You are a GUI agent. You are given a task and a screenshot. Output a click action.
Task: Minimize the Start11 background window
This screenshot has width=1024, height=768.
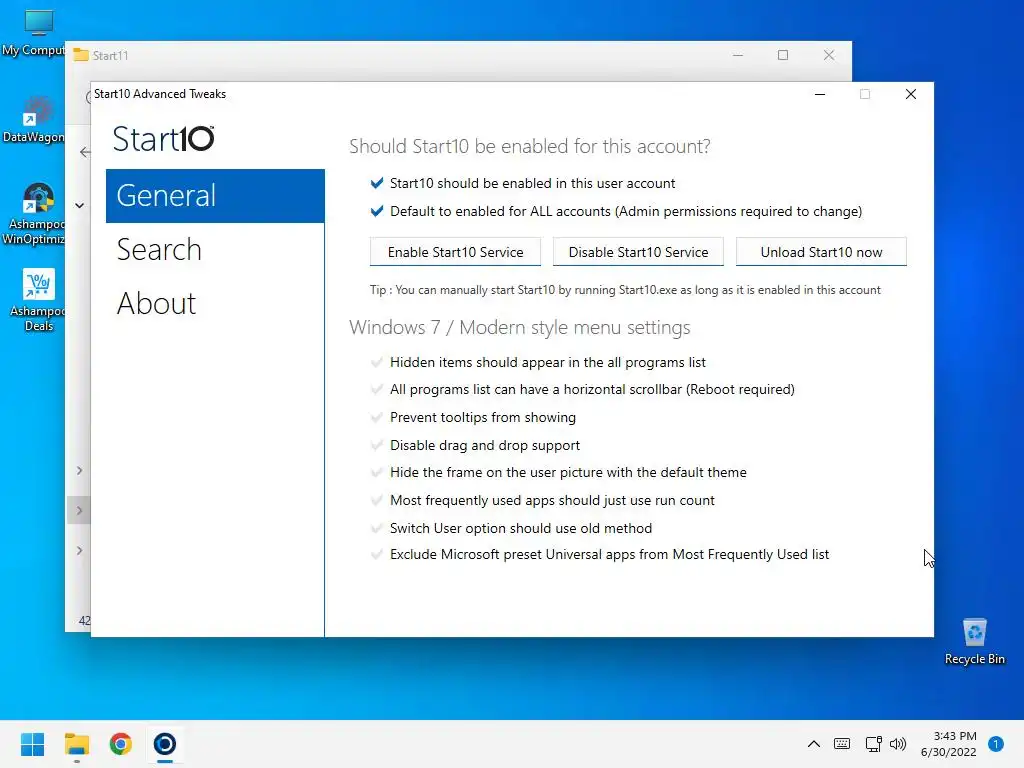point(738,56)
